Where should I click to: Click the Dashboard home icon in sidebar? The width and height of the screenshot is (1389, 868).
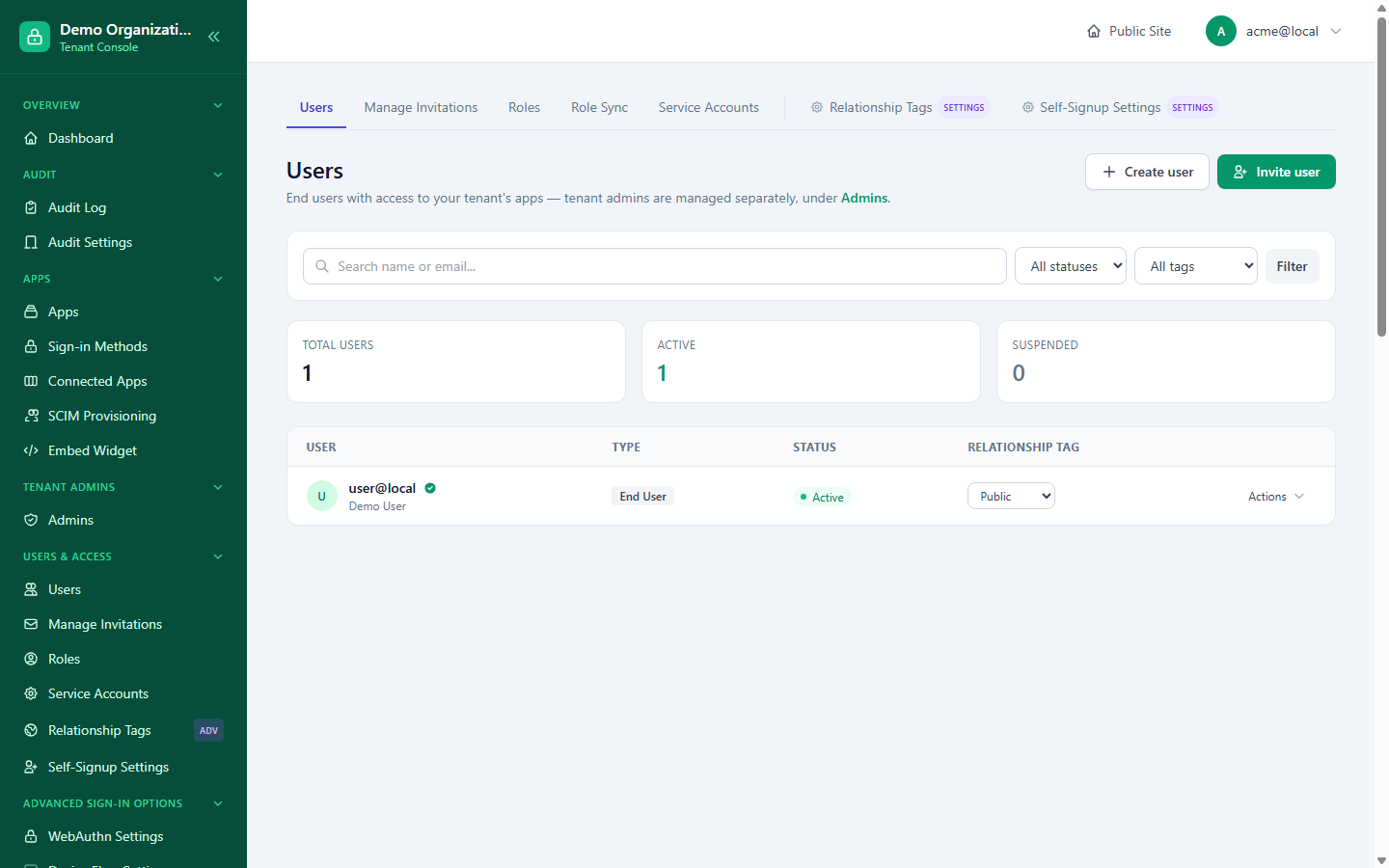(31, 138)
